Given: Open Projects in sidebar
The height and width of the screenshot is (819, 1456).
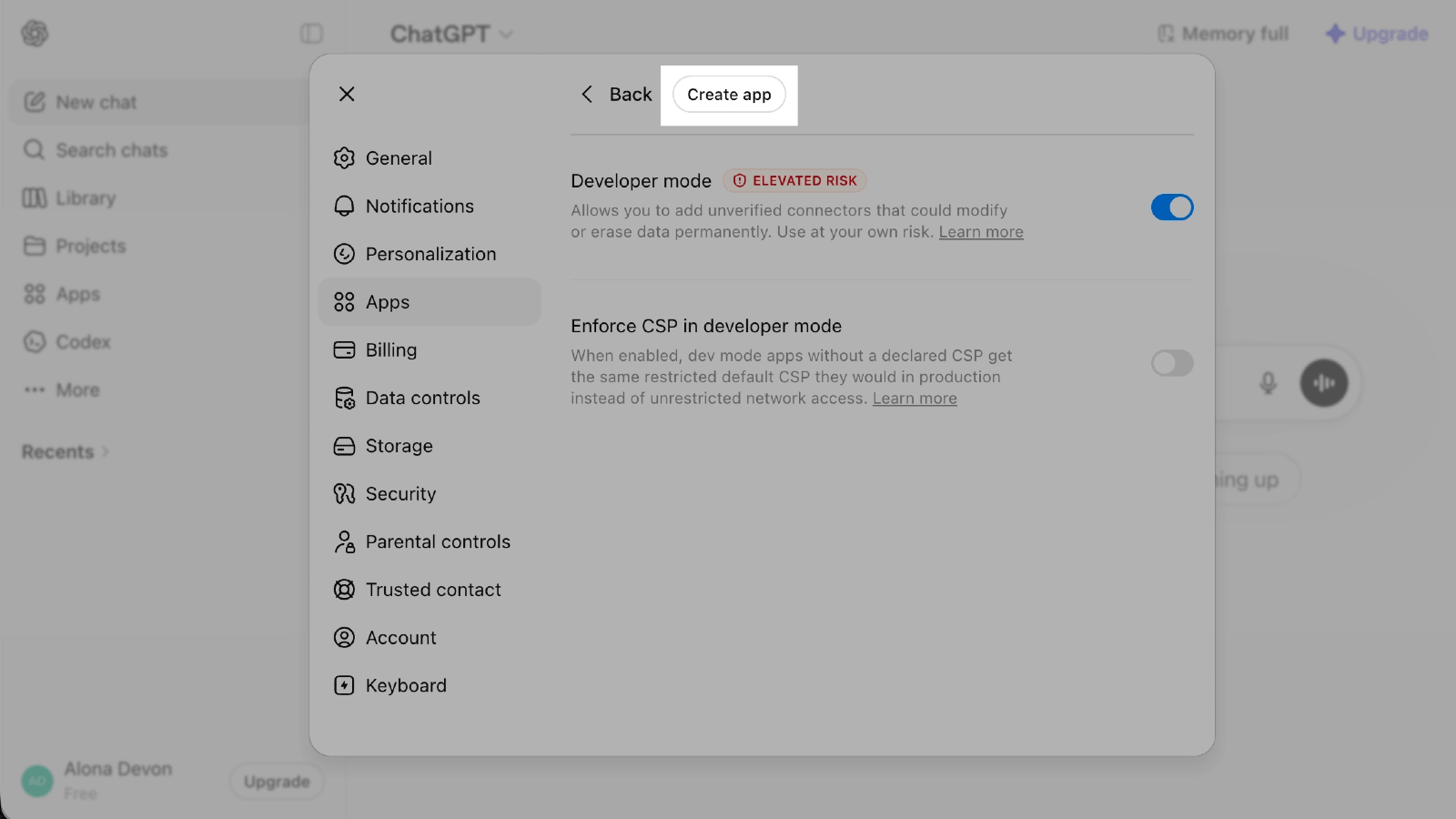Looking at the screenshot, I should click(75, 246).
